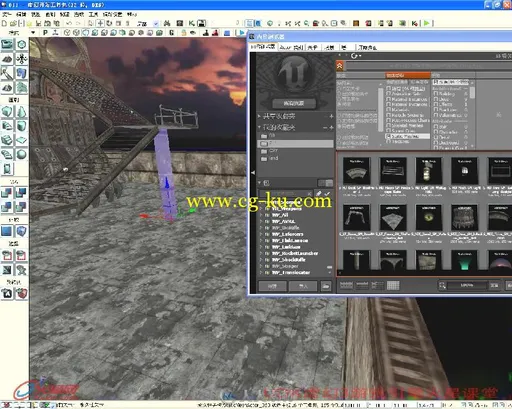Image resolution: width=512 pixels, height=409 pixels.
Task: Click the minus icon on my collections row
Action: tap(325, 127)
